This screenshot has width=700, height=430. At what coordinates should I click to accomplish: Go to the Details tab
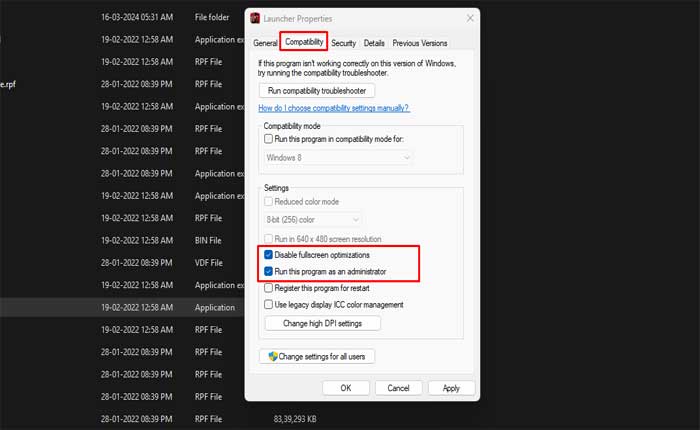(374, 43)
